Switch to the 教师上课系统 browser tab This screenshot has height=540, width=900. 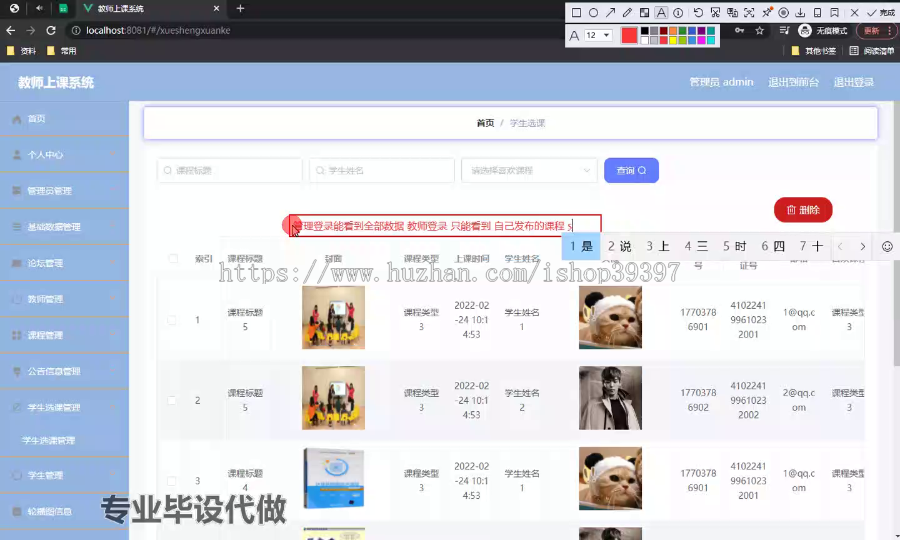point(152,9)
